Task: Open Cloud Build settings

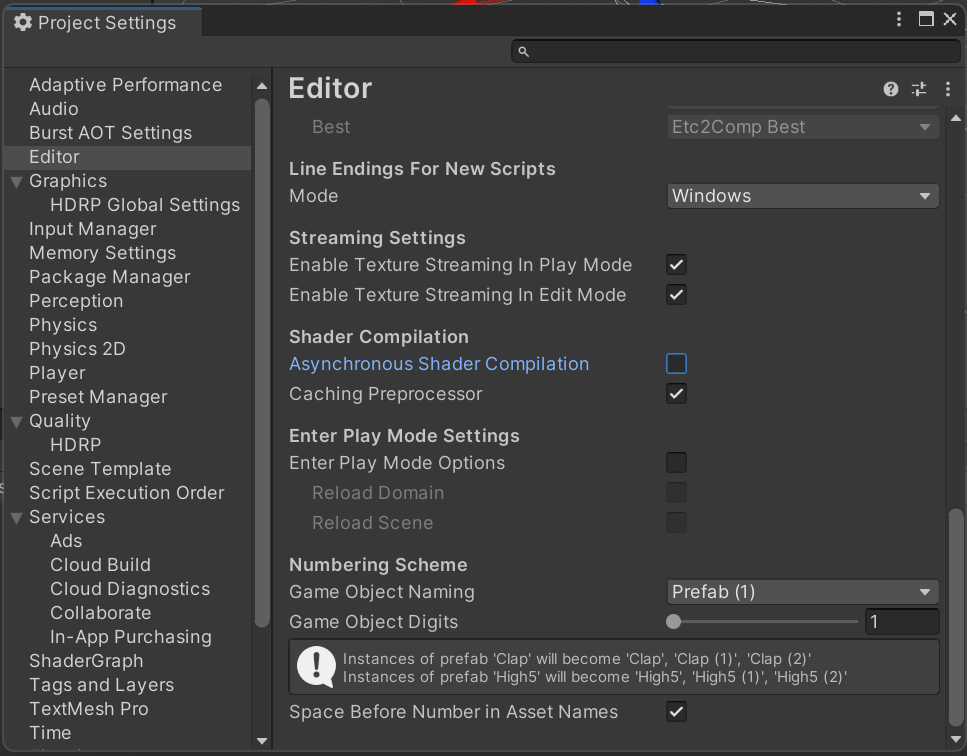Action: 101,565
